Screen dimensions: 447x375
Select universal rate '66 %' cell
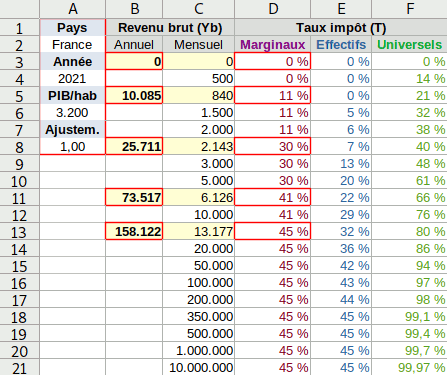click(409, 197)
